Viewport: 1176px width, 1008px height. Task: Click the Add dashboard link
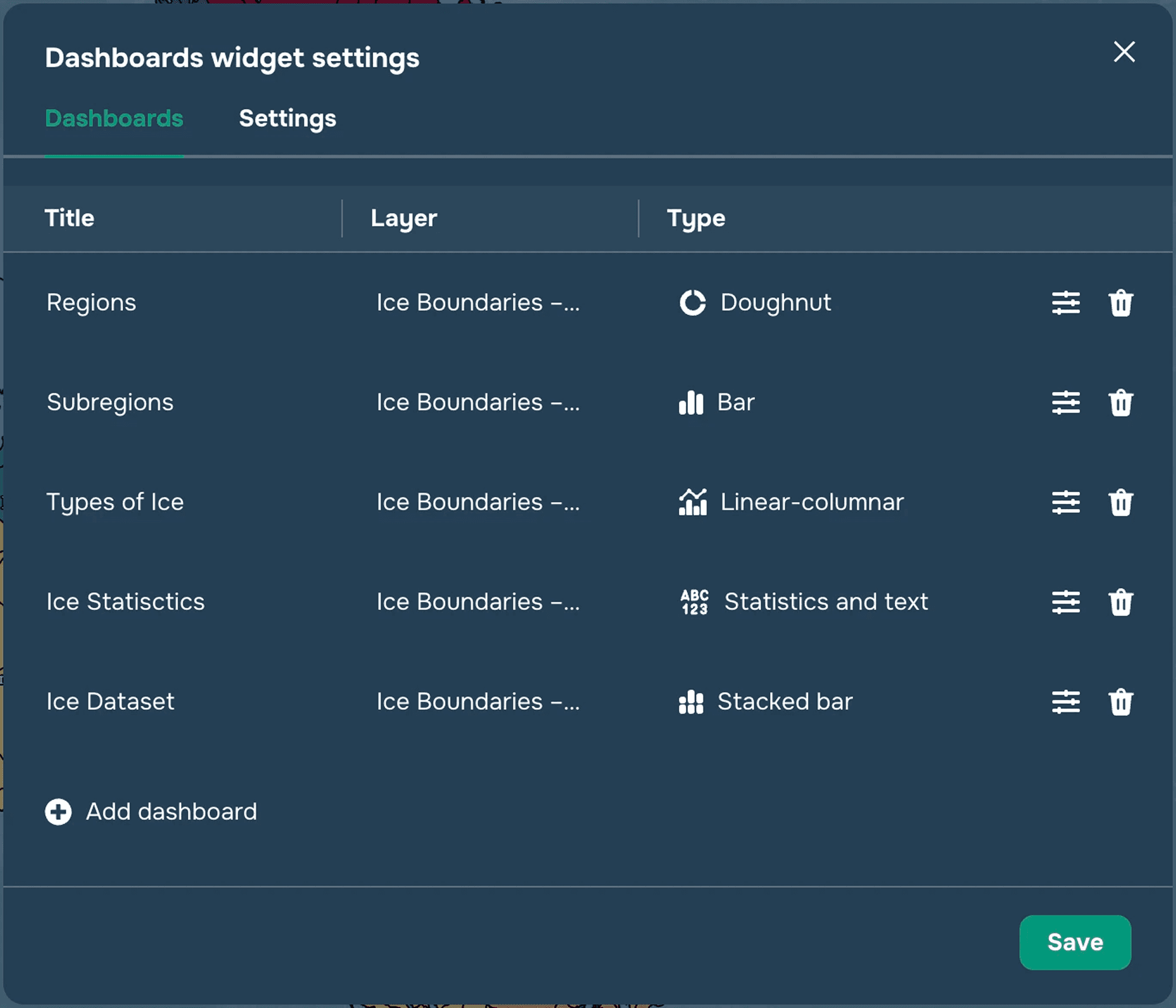click(171, 812)
